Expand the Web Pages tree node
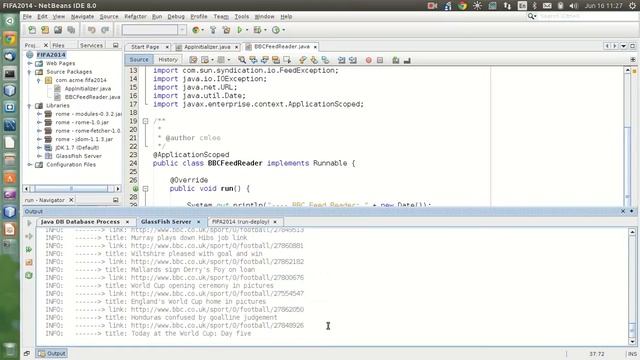 tap(30, 64)
